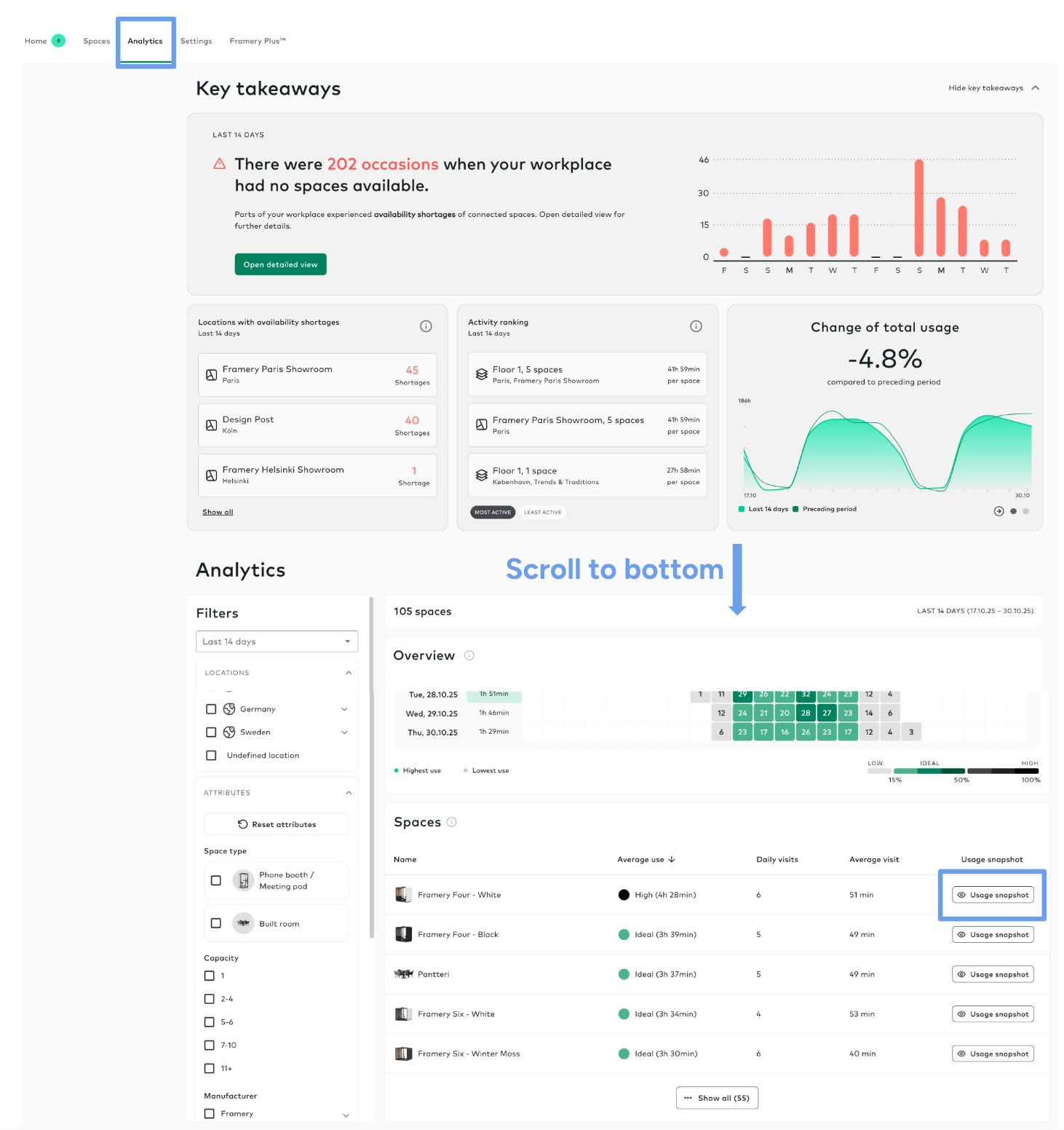The height and width of the screenshot is (1130, 1064).
Task: Open the Framery Plus tab
Action: (258, 41)
